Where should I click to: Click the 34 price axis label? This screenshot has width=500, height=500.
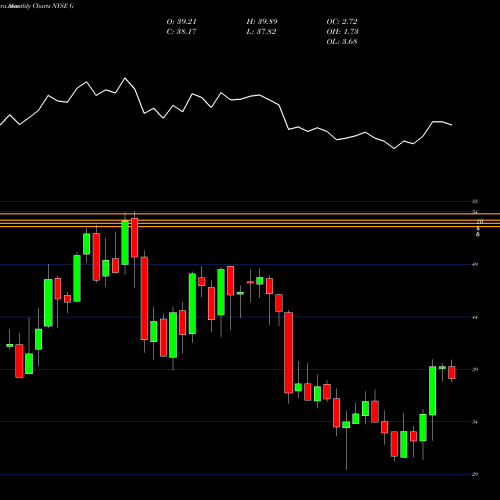coord(475,422)
